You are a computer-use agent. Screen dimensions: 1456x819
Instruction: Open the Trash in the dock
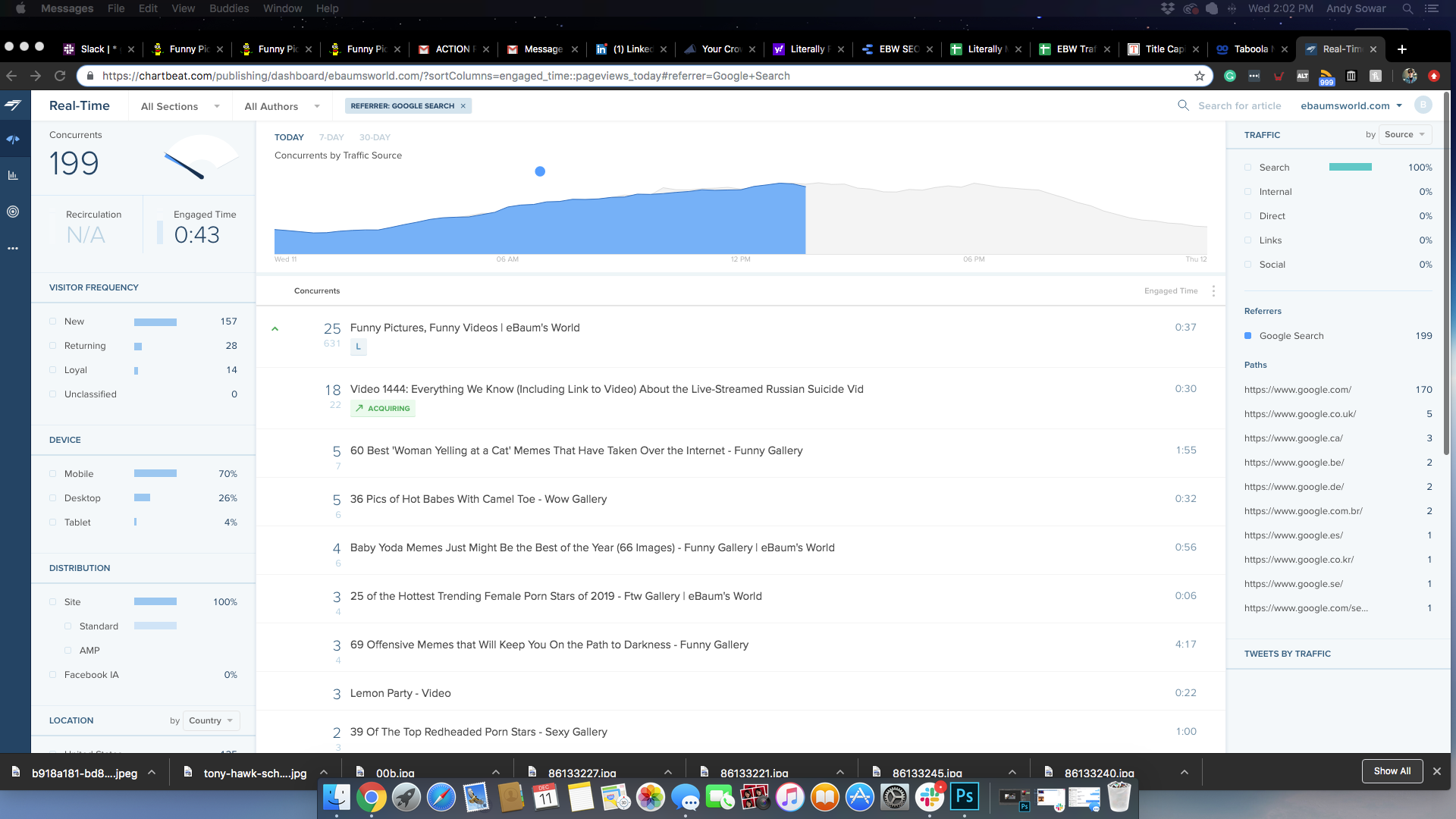[x=1119, y=797]
